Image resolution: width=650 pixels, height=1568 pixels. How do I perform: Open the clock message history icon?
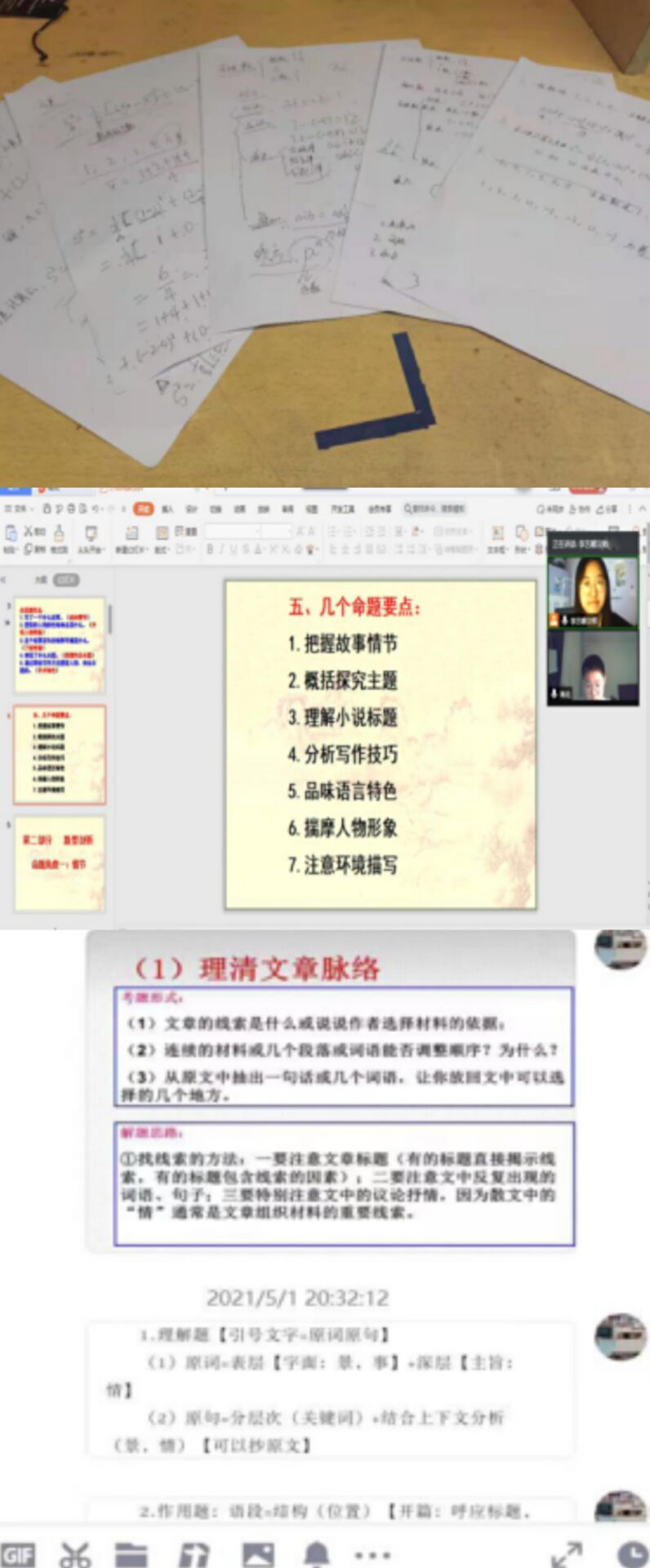pos(632,1554)
